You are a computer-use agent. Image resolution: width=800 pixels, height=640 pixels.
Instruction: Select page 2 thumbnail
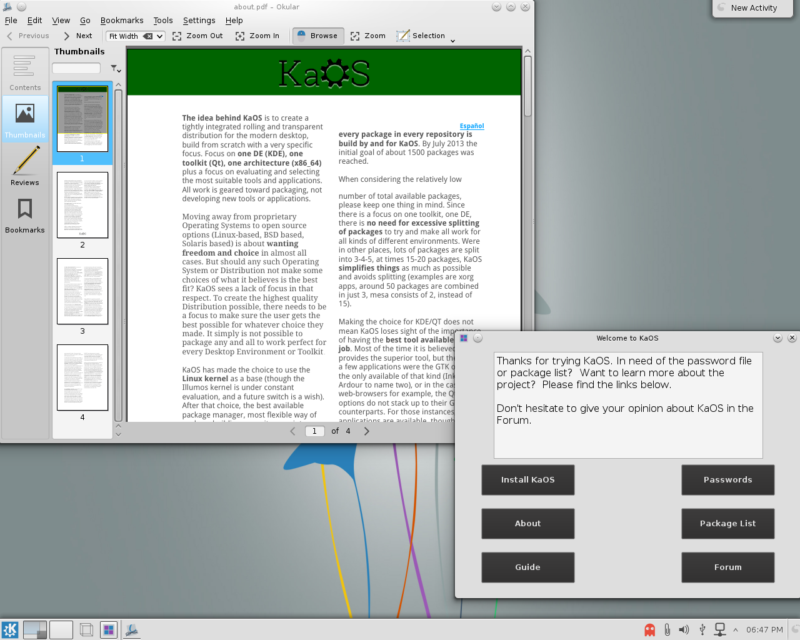coord(82,205)
